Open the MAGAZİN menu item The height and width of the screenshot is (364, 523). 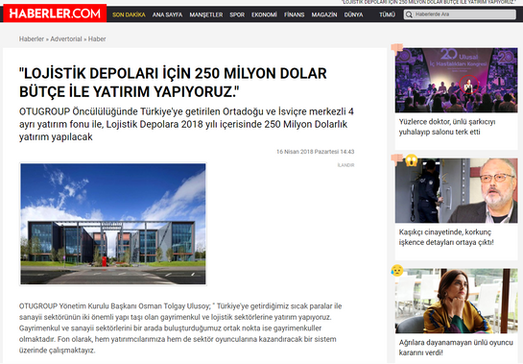pyautogui.click(x=324, y=15)
